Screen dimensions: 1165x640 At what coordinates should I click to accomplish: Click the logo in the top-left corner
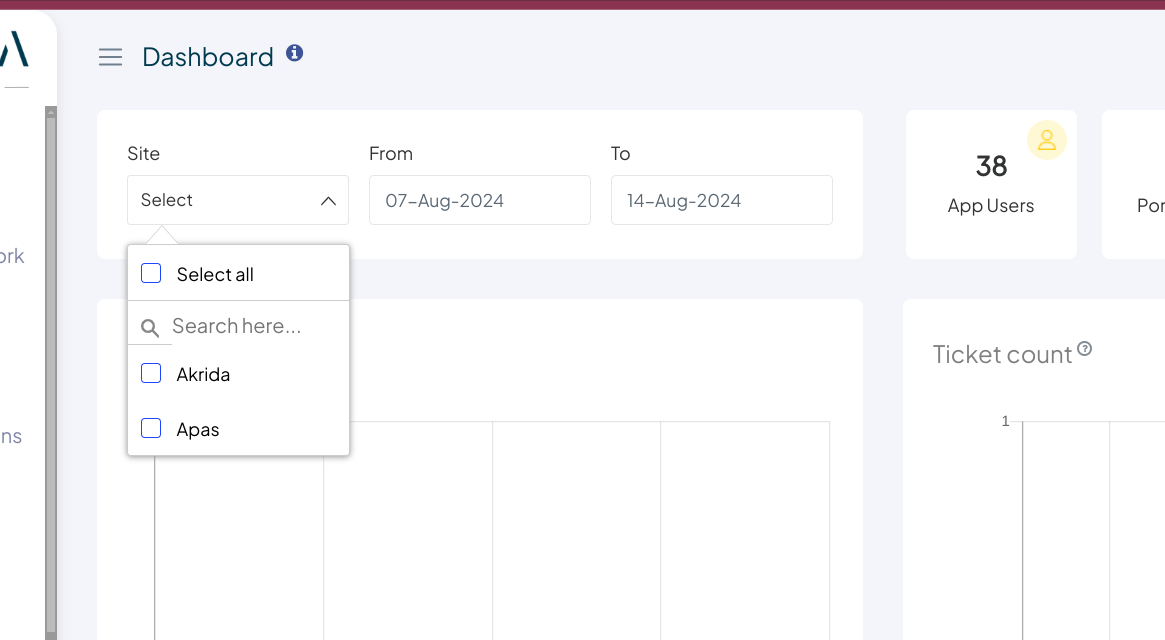pos(14,48)
